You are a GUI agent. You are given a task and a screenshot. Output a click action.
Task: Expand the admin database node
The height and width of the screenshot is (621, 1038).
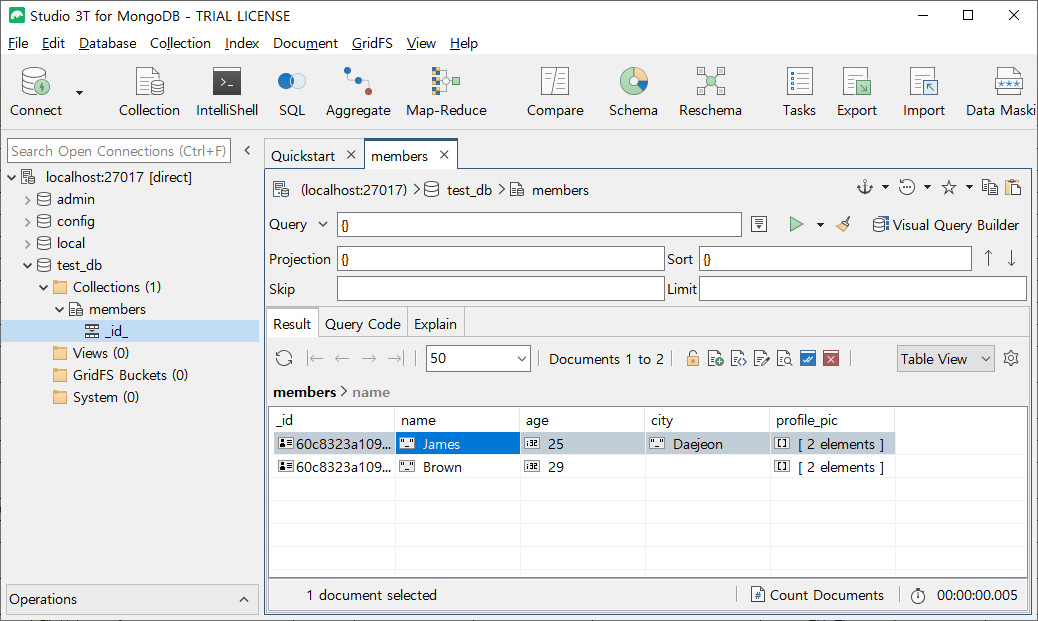tap(27, 199)
